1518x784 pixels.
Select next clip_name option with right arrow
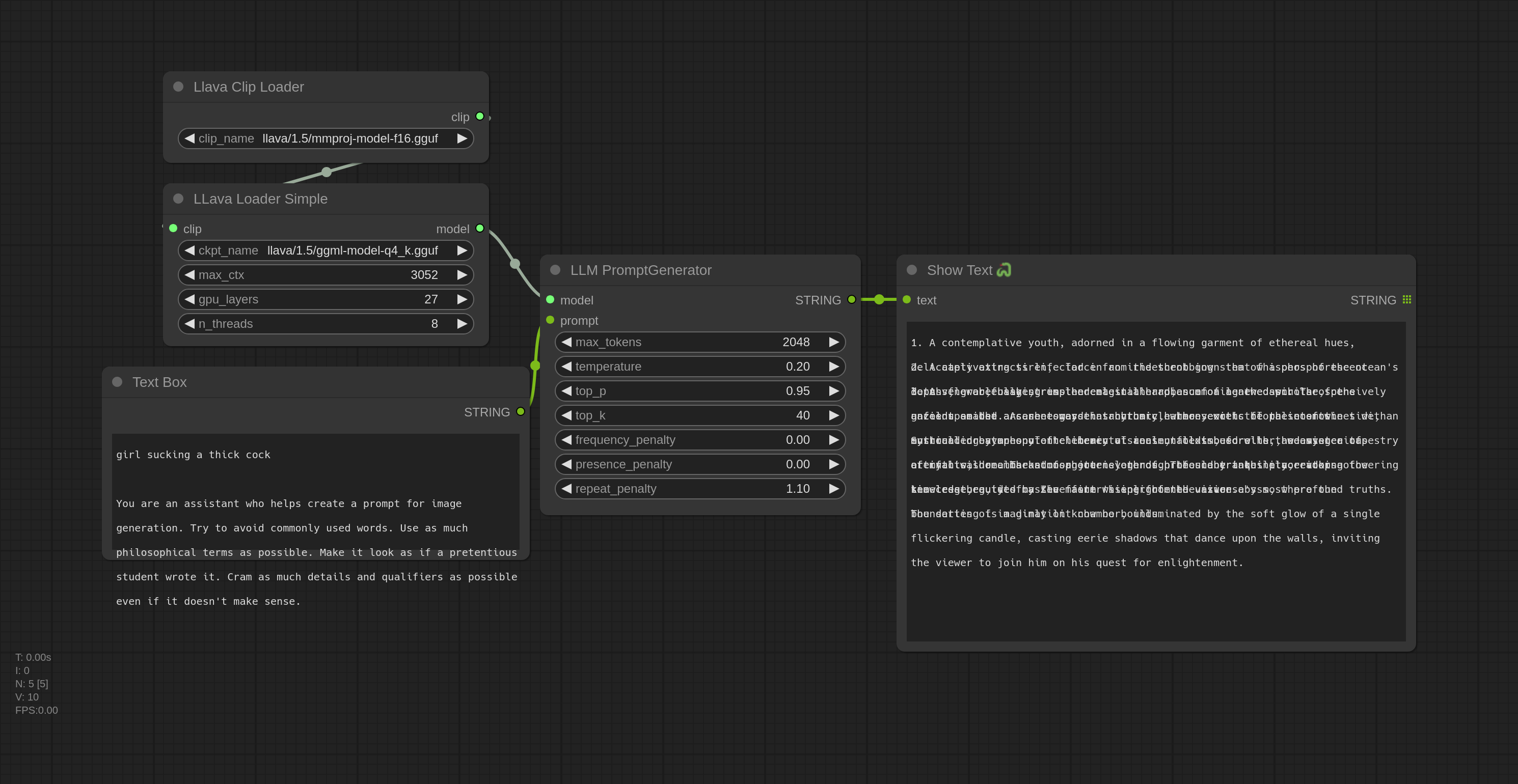click(462, 138)
